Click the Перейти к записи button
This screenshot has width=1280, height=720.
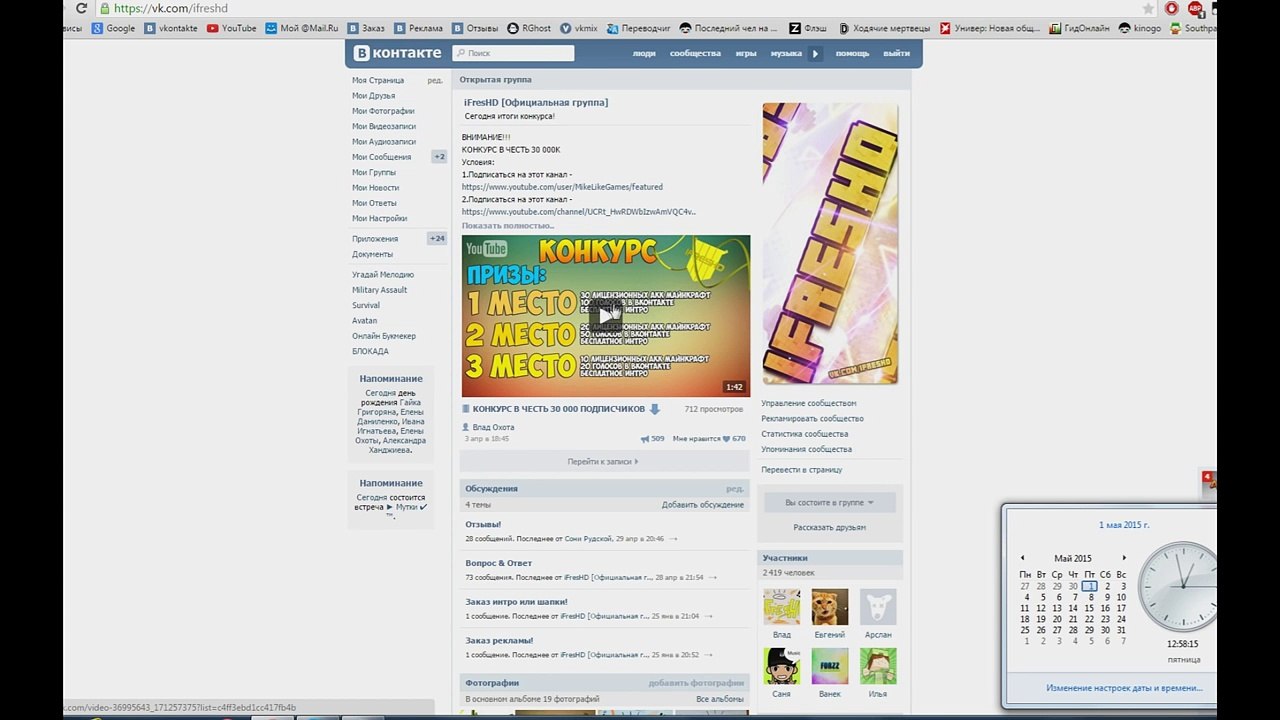coord(604,461)
